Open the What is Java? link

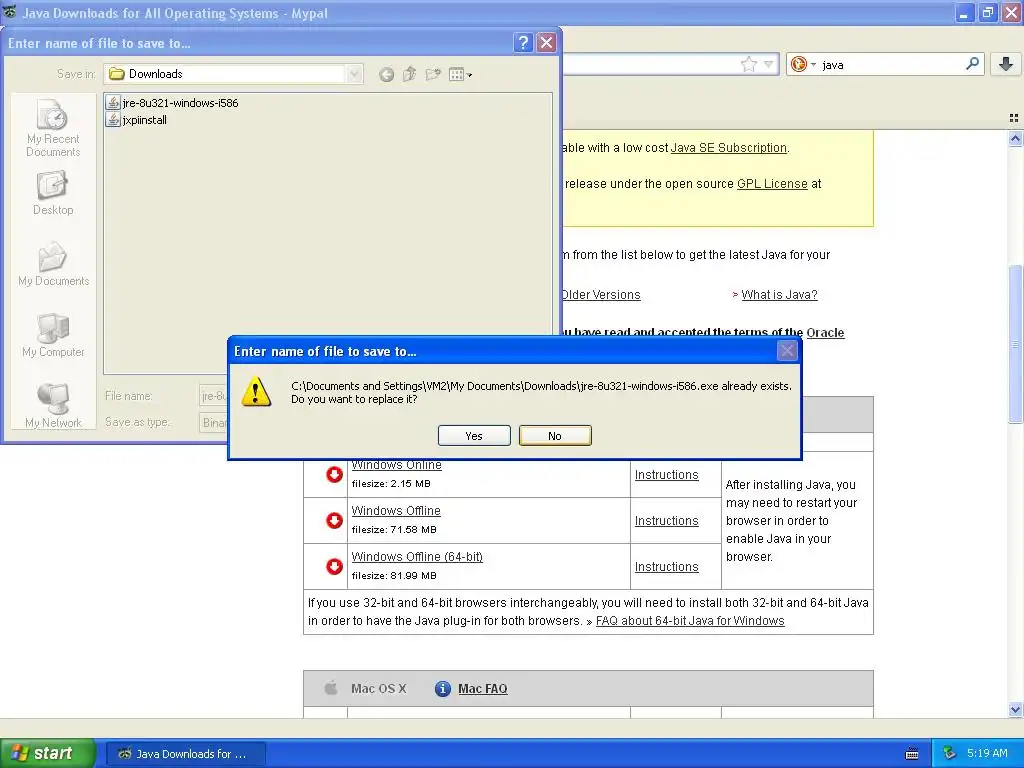tap(779, 295)
